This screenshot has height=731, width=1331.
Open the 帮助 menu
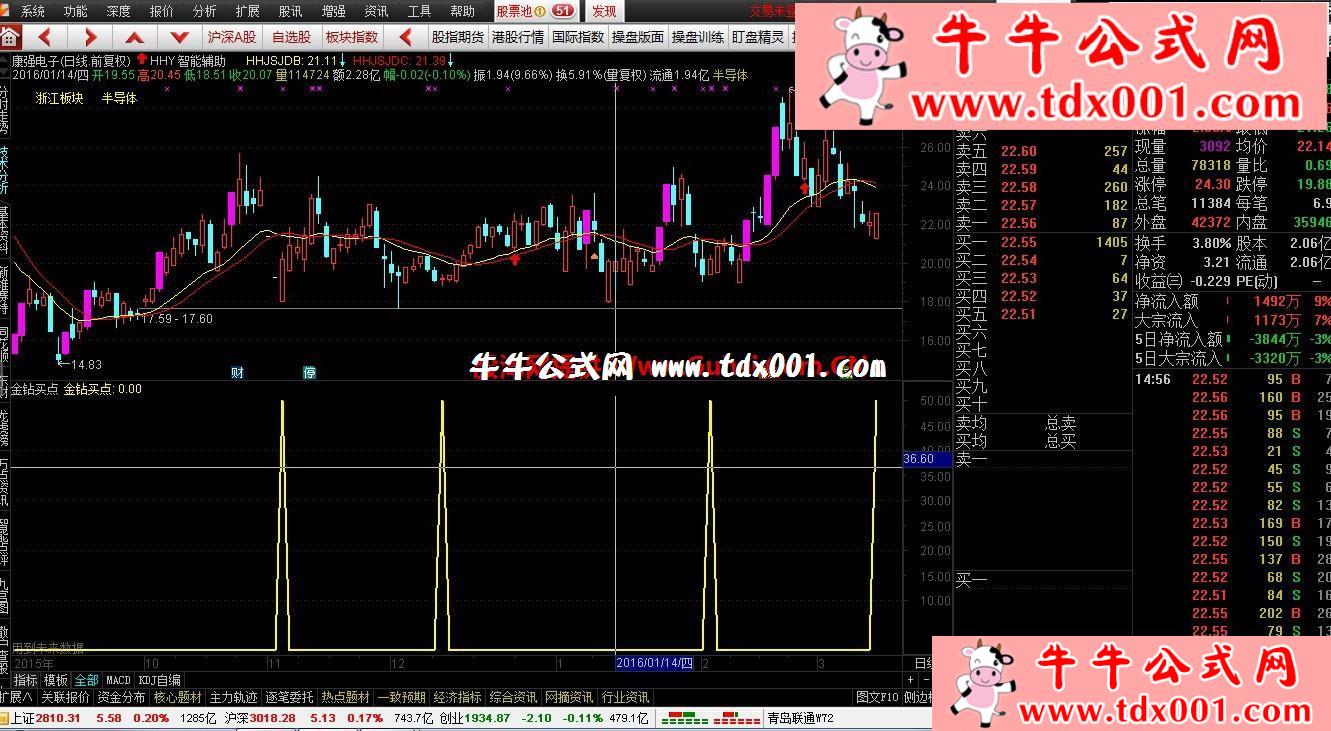(462, 11)
